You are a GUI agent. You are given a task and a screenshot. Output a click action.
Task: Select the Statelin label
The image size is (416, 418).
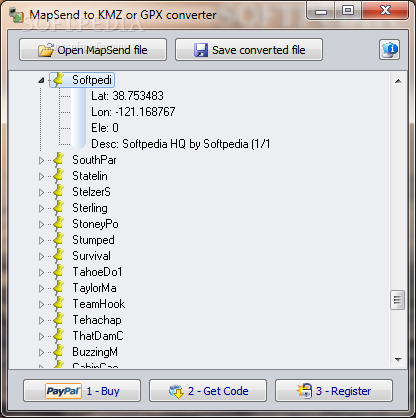click(90, 176)
